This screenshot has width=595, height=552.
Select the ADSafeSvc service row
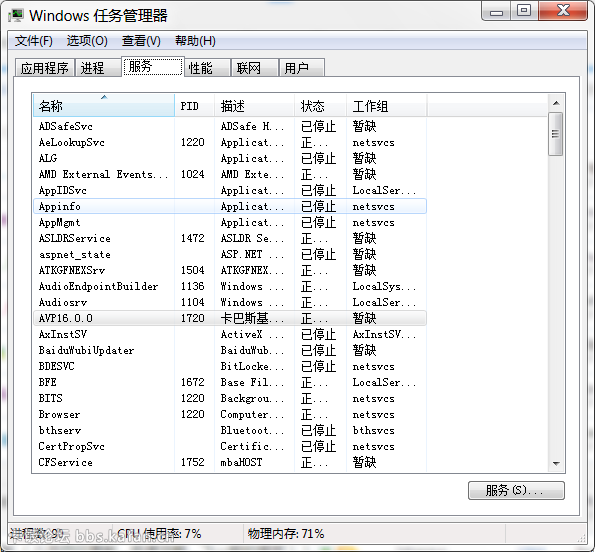pos(230,126)
